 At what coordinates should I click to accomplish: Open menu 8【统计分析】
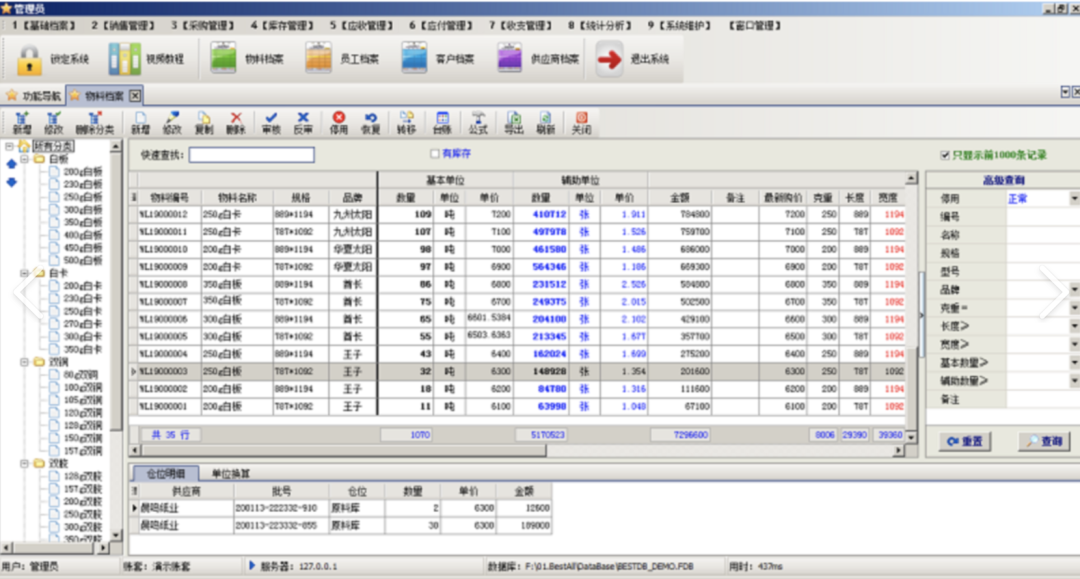point(600,25)
